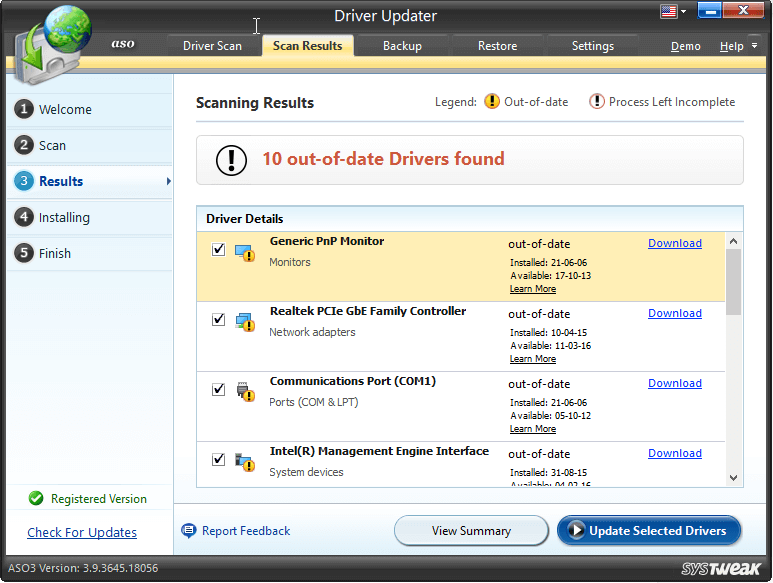Uncheck the Realtek PCIe GbE checkbox

(x=219, y=320)
